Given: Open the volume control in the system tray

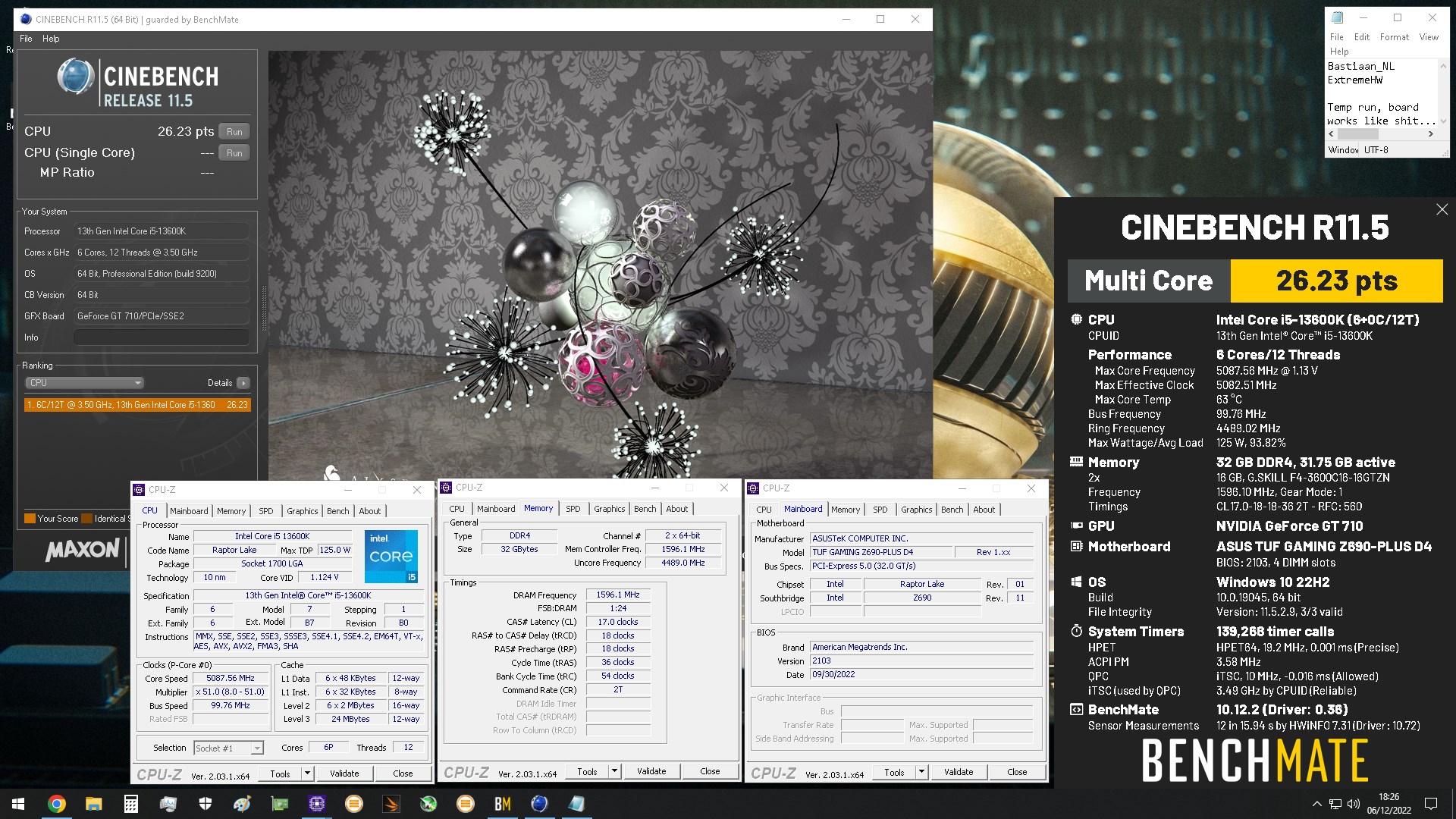Looking at the screenshot, I should point(1353,804).
